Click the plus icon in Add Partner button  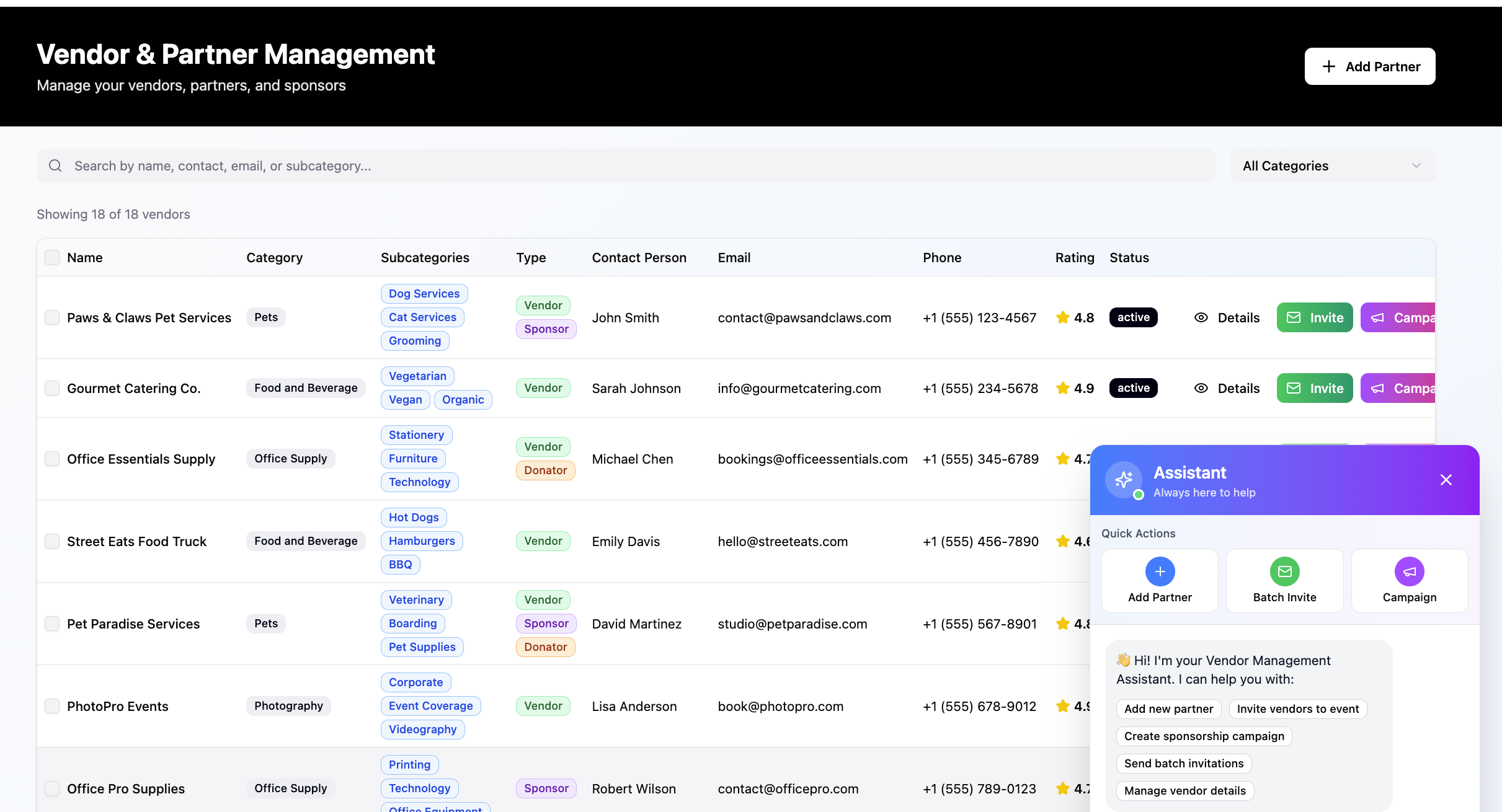tap(1328, 66)
